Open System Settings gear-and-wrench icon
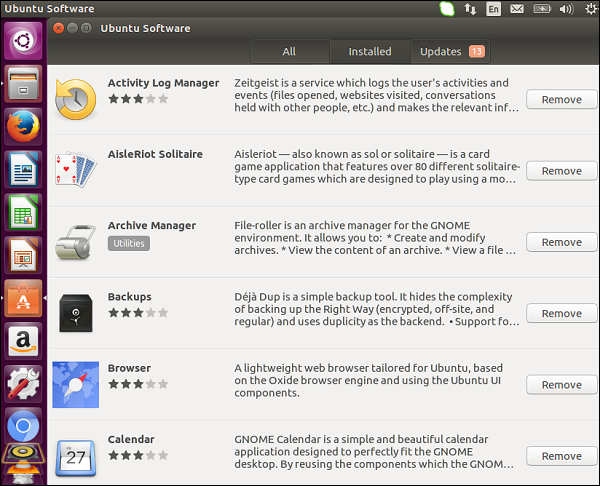Screen dimensions: 600x486 pos(24,384)
